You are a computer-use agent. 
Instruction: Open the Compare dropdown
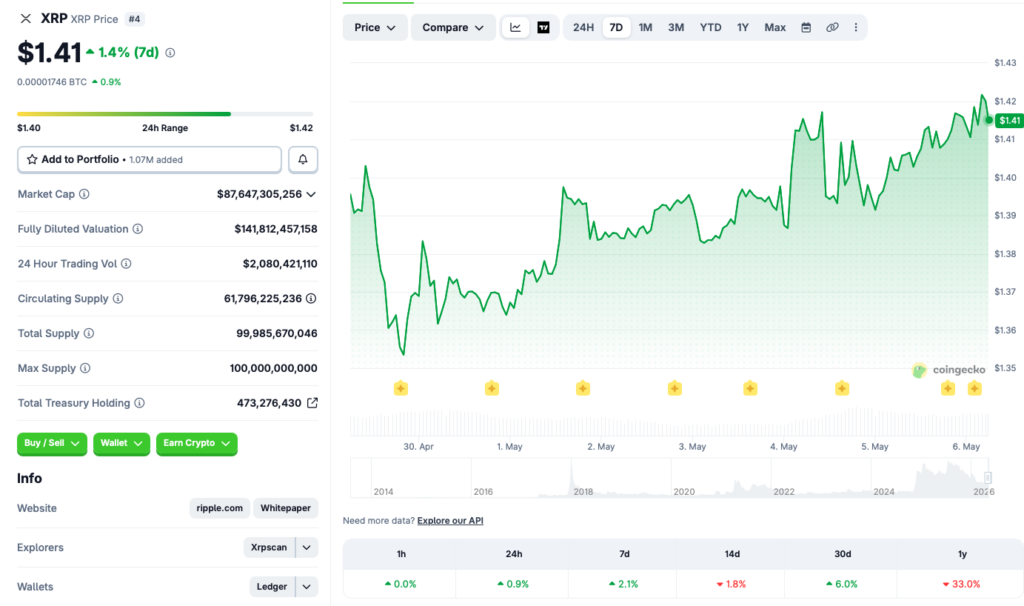pyautogui.click(x=453, y=27)
